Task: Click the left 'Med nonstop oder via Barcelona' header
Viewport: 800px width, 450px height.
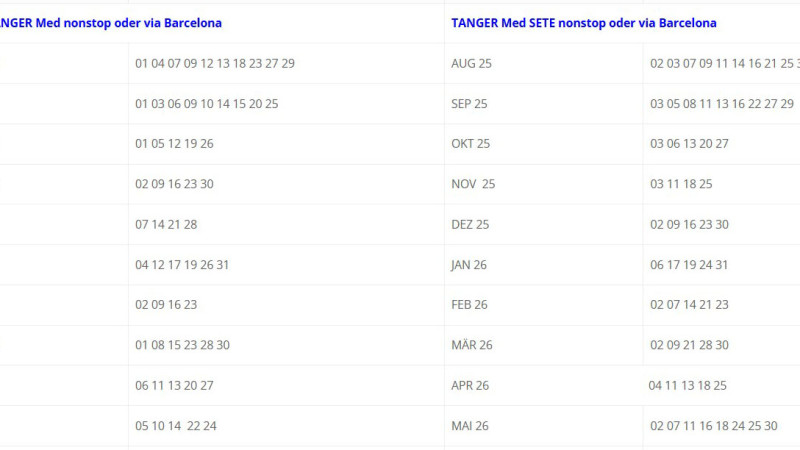Action: point(111,22)
